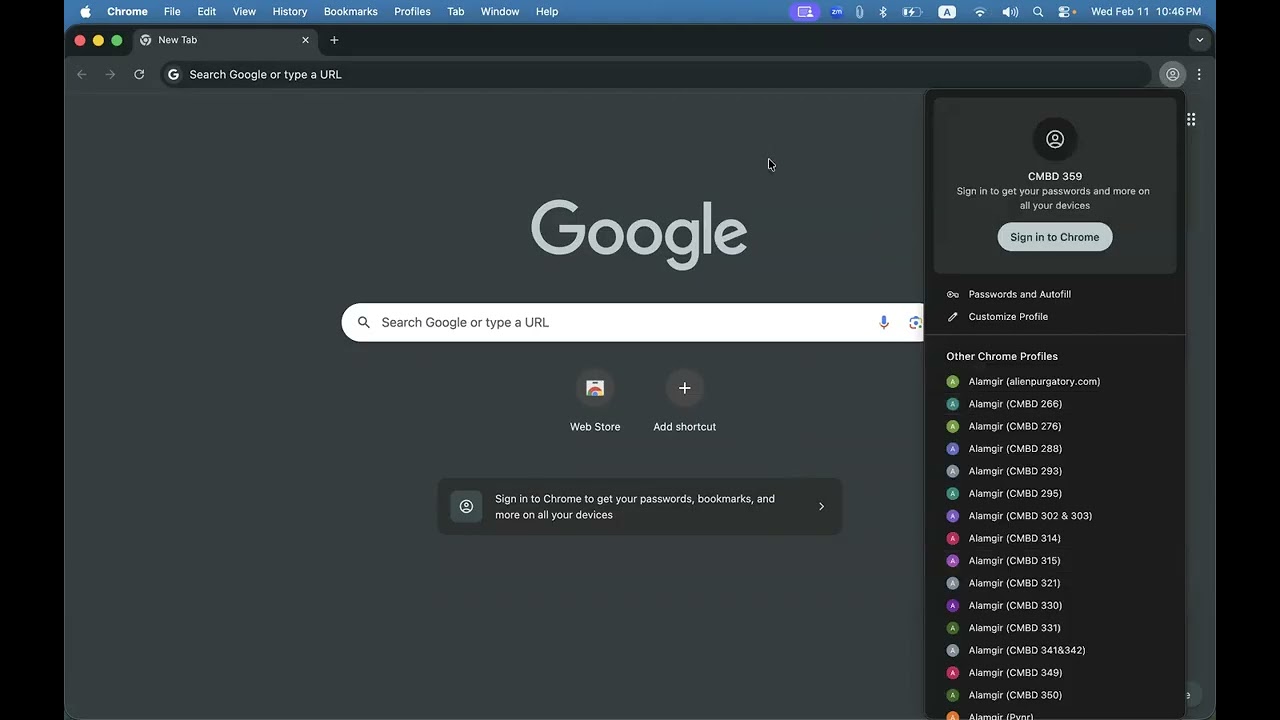Open Google apps grid icon
This screenshot has width=1280, height=720.
[x=1191, y=119]
